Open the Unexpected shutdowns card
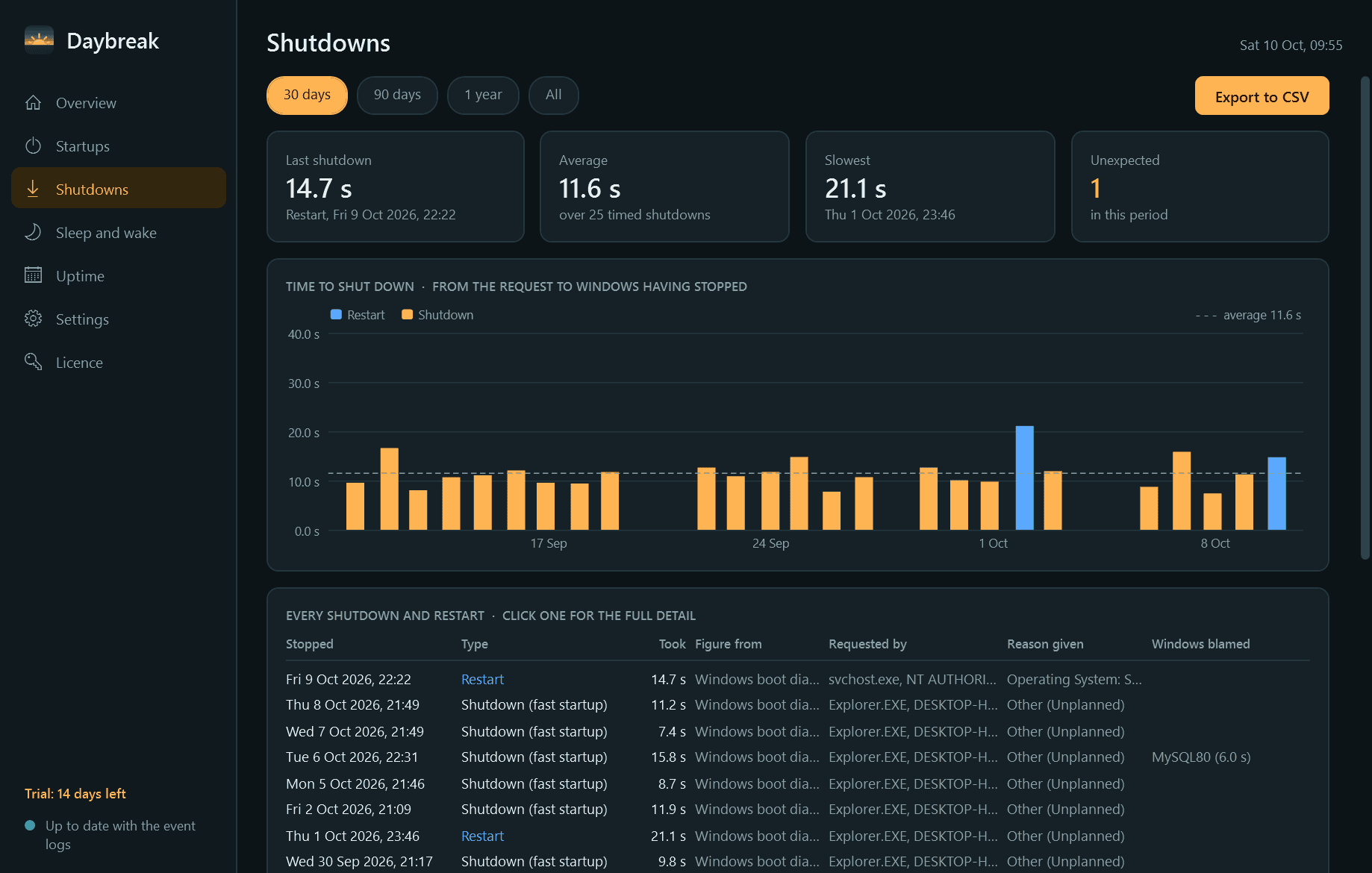Viewport: 1372px width, 873px height. click(1200, 187)
